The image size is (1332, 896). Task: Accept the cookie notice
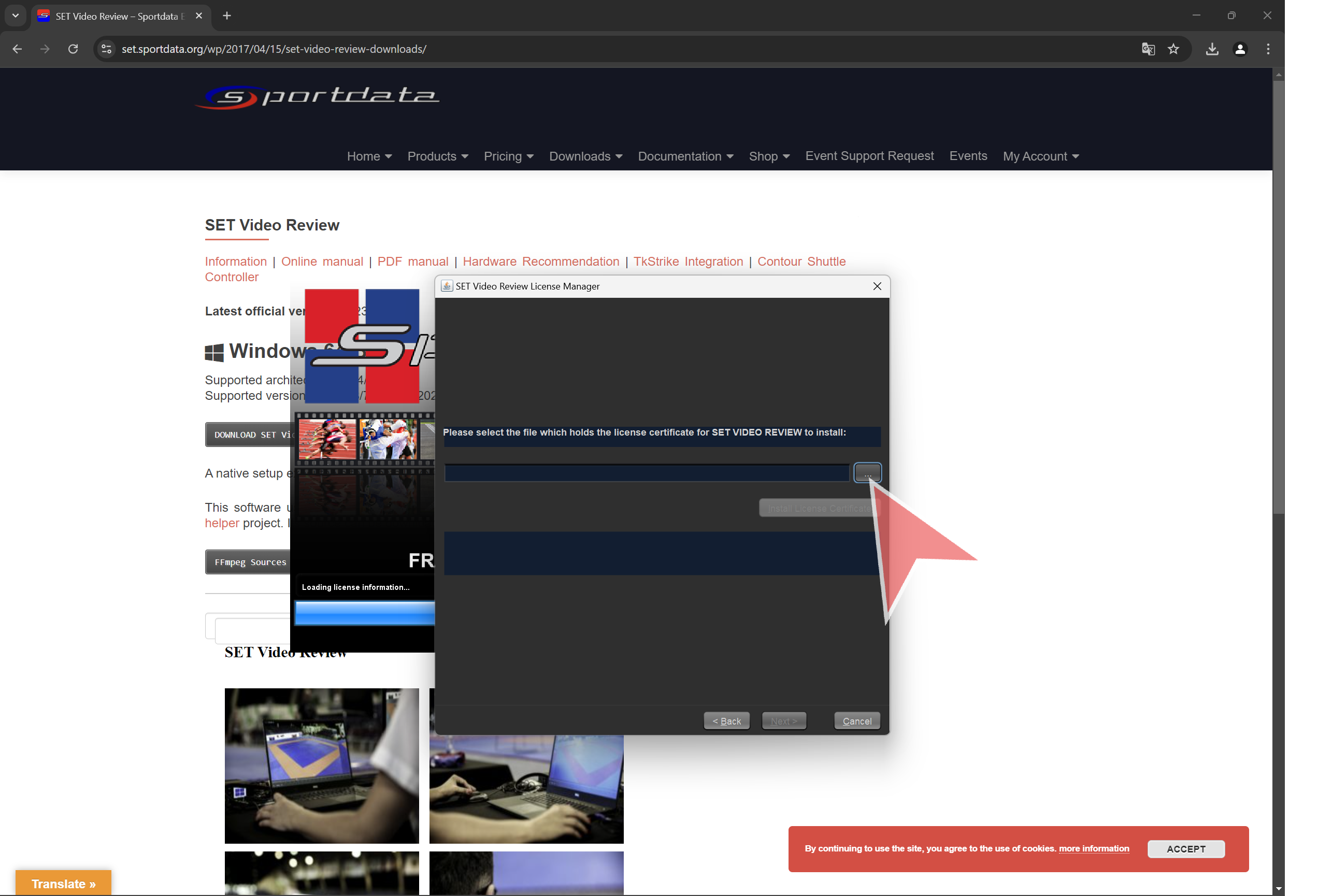(1186, 848)
